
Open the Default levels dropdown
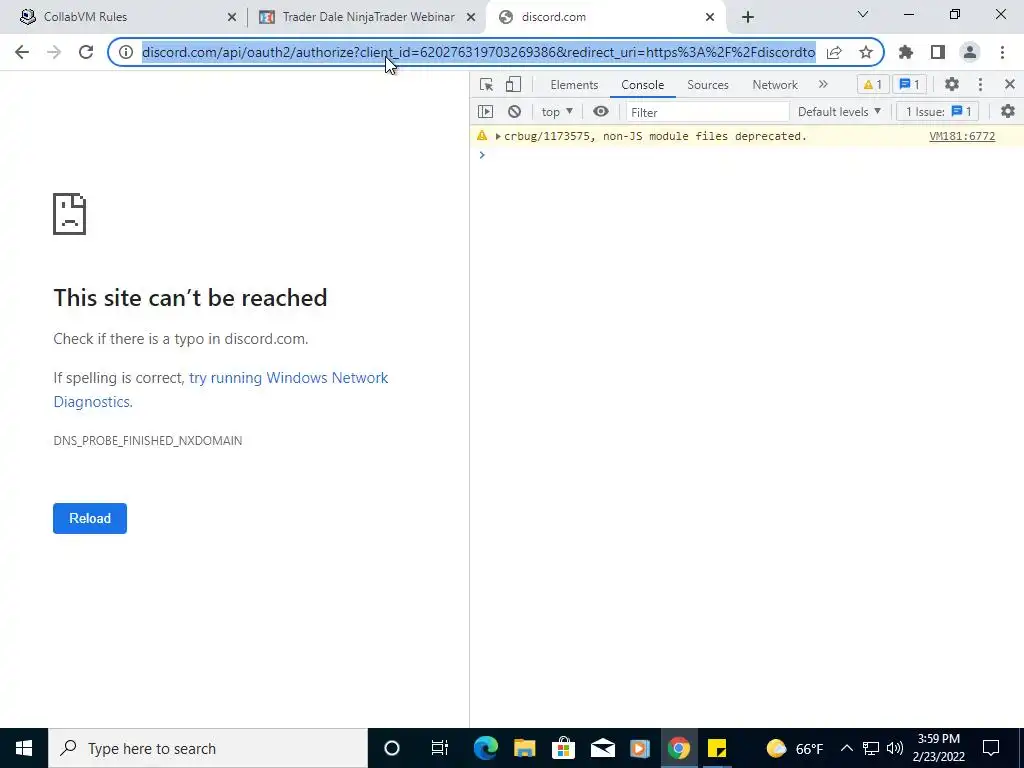tap(839, 112)
